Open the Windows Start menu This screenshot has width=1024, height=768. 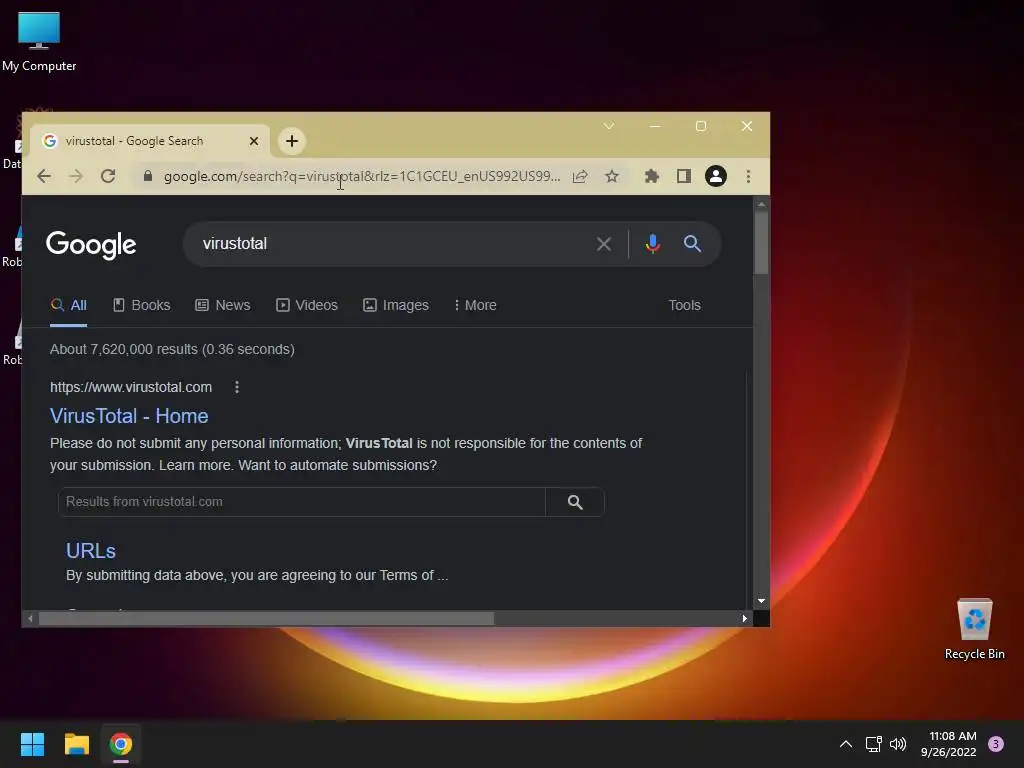pyautogui.click(x=32, y=744)
